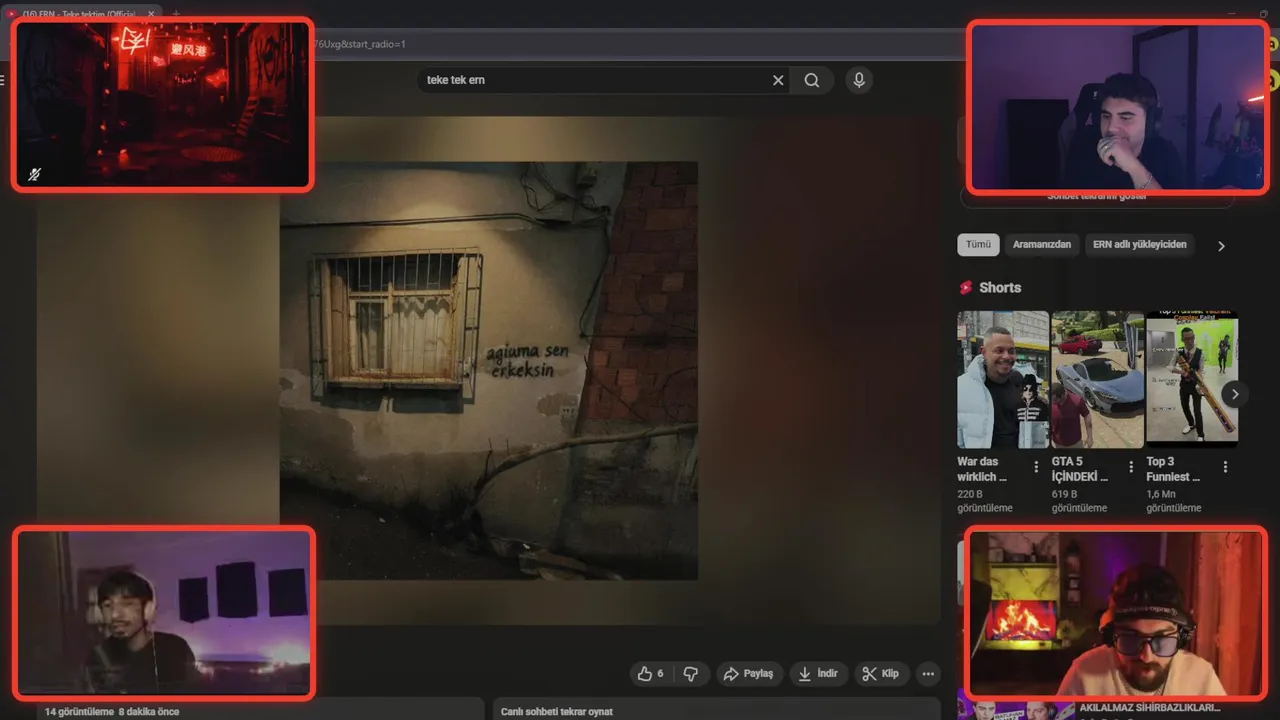Click the '220 B görüntüleme' view count
The width and height of the screenshot is (1280, 720).
985,501
